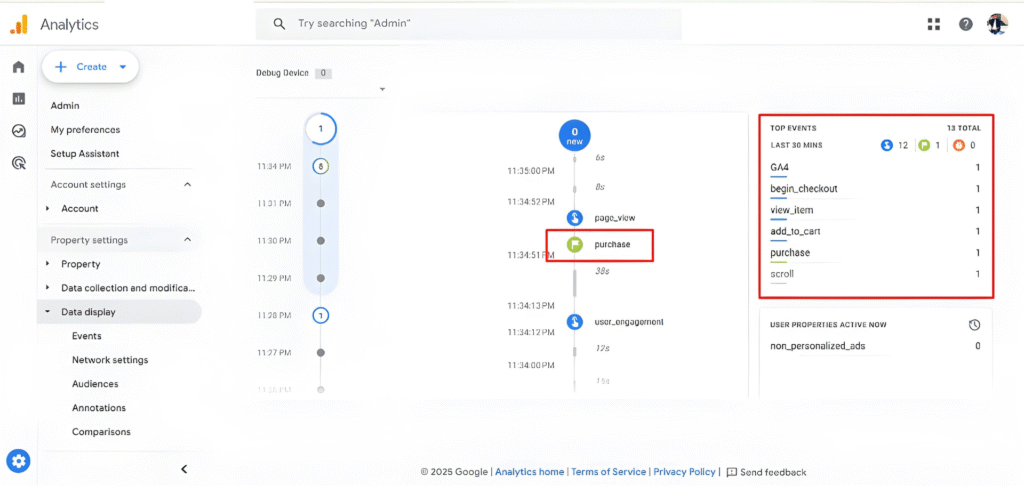
Task: Open the Home icon in left rail
Action: pyautogui.click(x=18, y=67)
